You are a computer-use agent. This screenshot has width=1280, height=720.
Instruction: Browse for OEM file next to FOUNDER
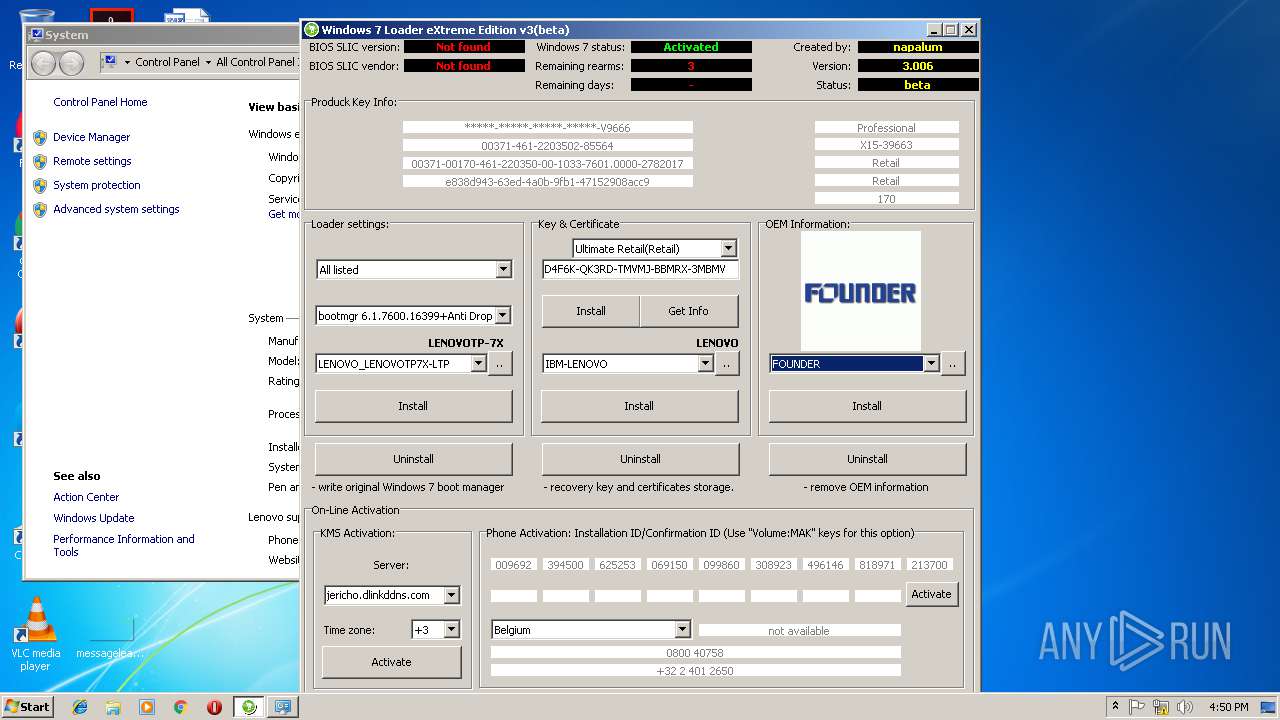point(953,364)
